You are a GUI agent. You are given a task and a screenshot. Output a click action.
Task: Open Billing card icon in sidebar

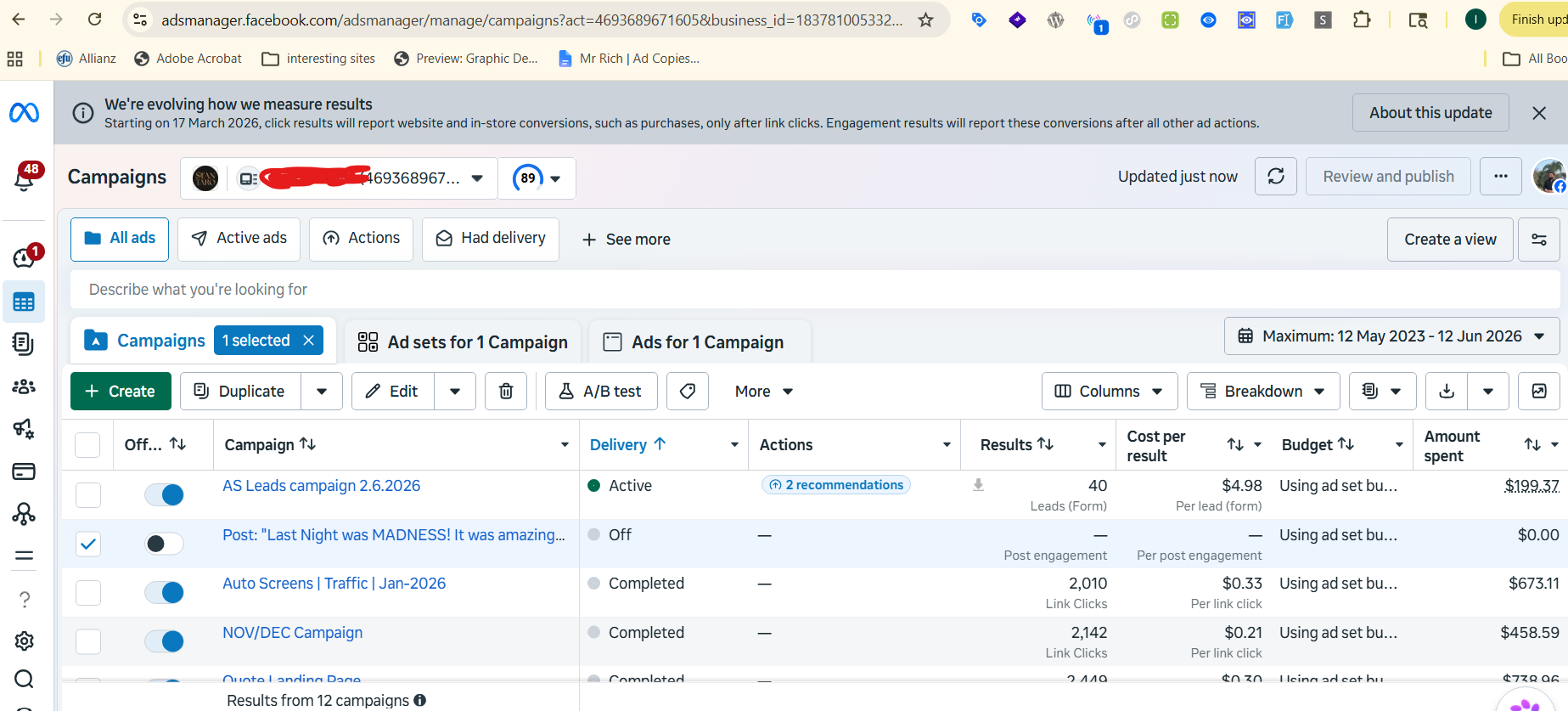(24, 471)
